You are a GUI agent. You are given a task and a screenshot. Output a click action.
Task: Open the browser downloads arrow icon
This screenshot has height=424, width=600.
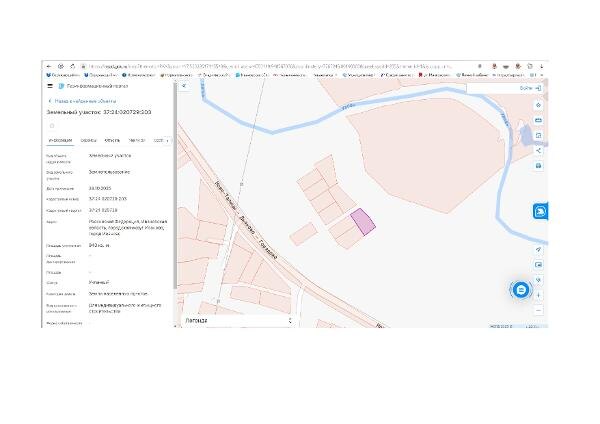[x=541, y=67]
